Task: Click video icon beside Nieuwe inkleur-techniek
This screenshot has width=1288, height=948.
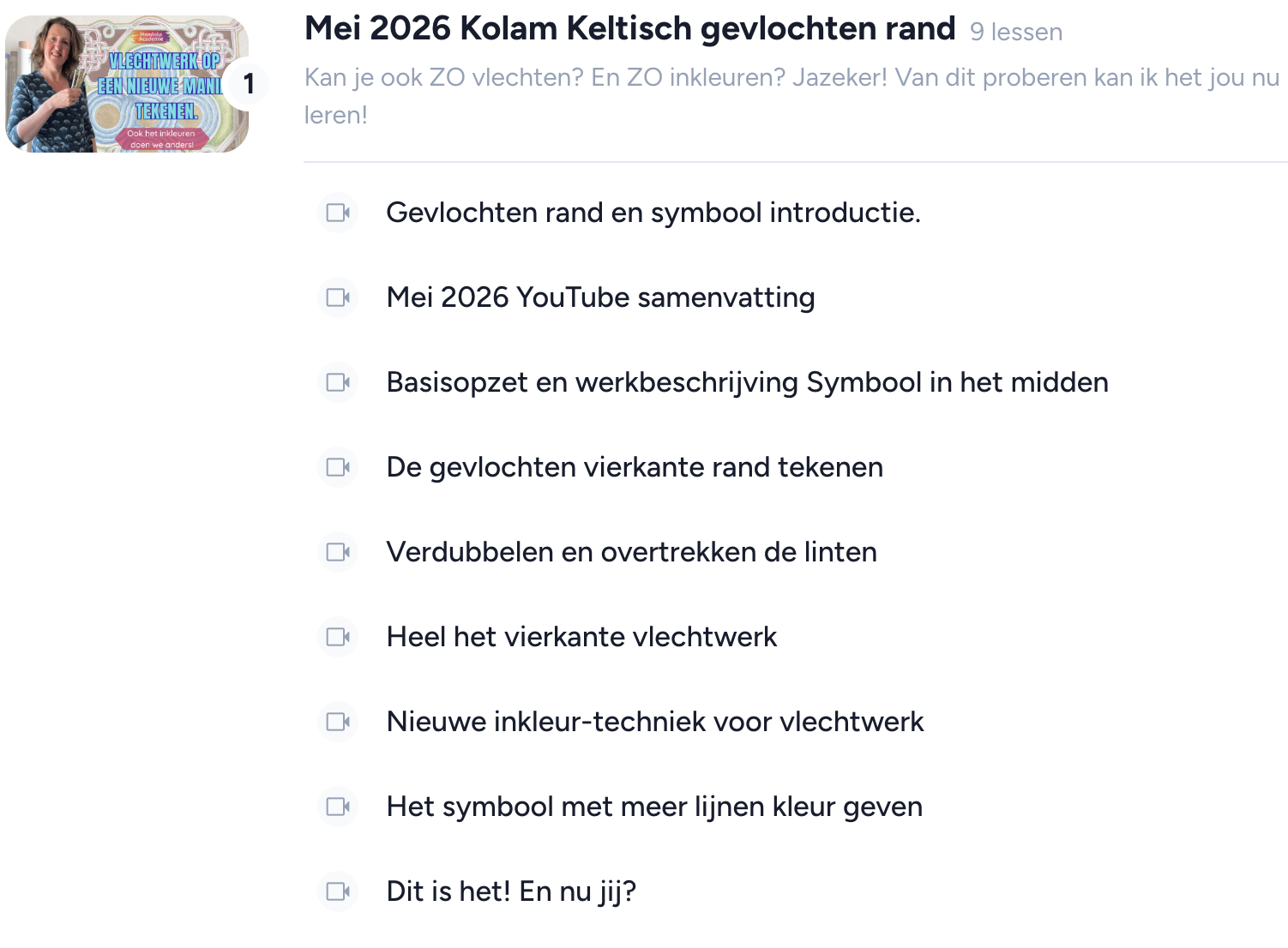Action: point(339,722)
